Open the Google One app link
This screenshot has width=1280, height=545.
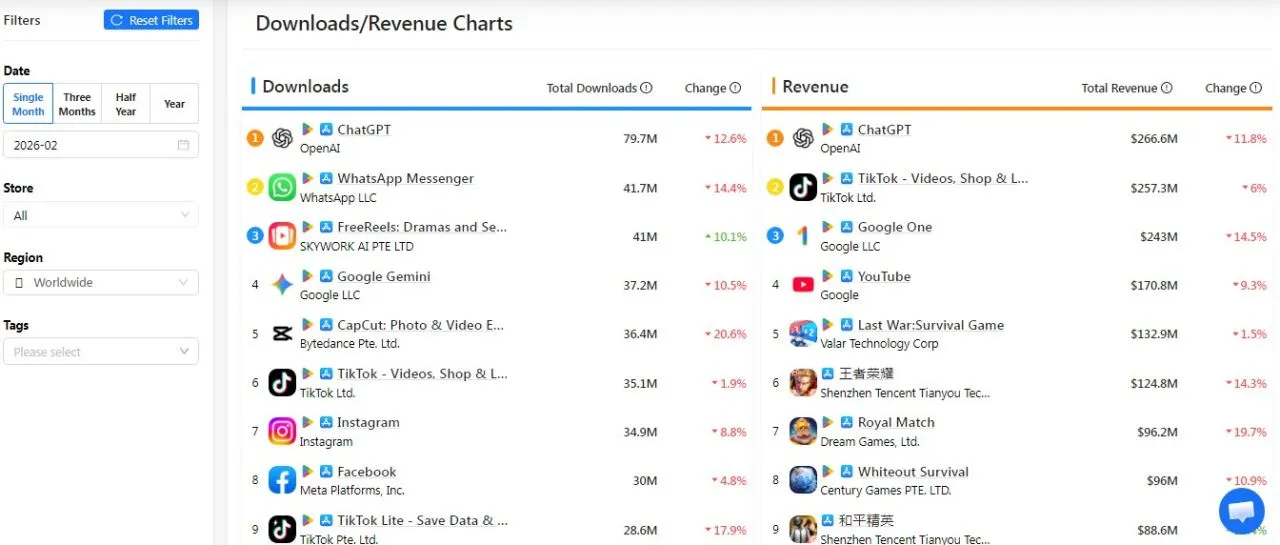[895, 227]
